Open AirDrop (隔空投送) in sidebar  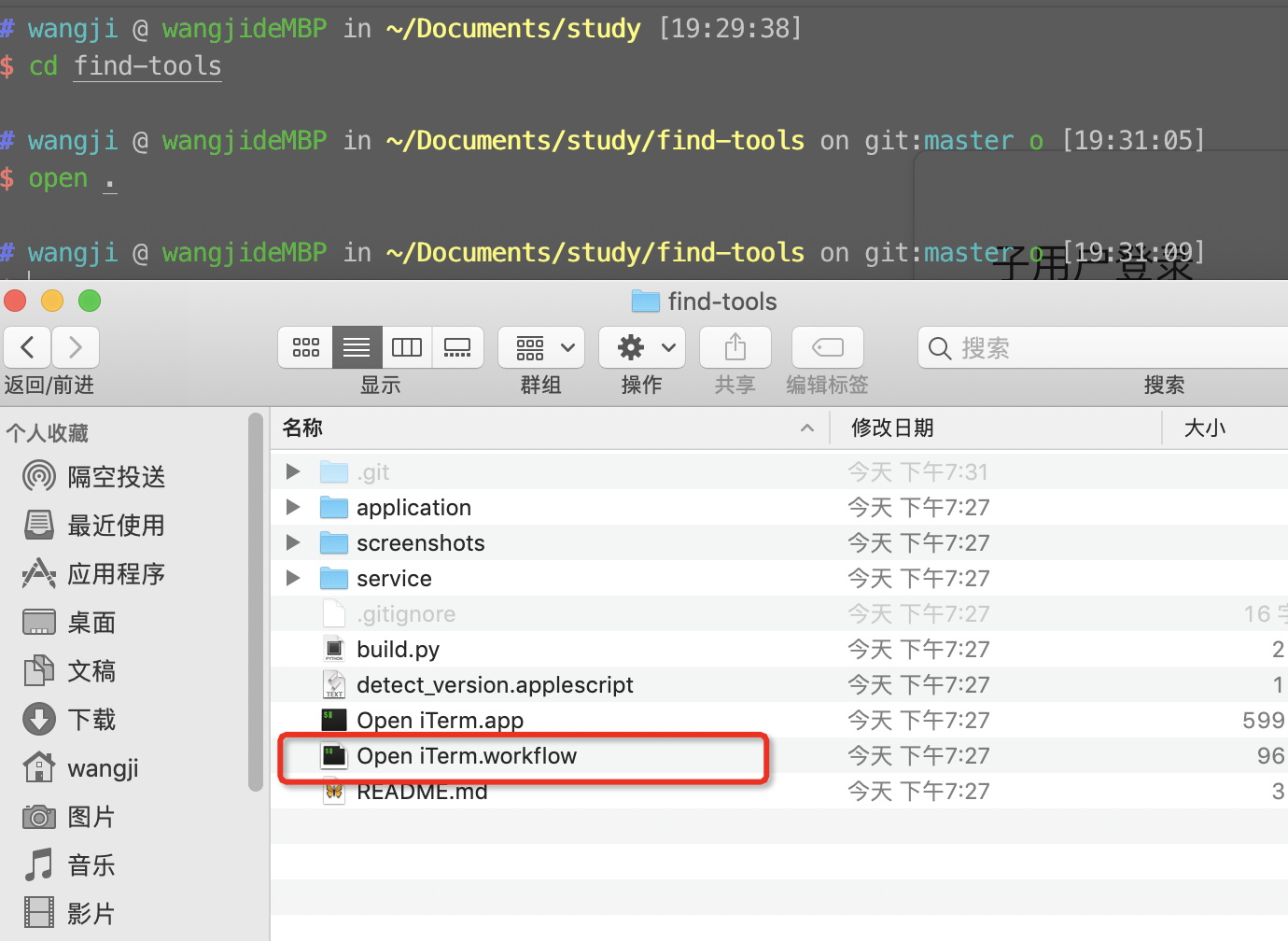pyautogui.click(x=94, y=477)
